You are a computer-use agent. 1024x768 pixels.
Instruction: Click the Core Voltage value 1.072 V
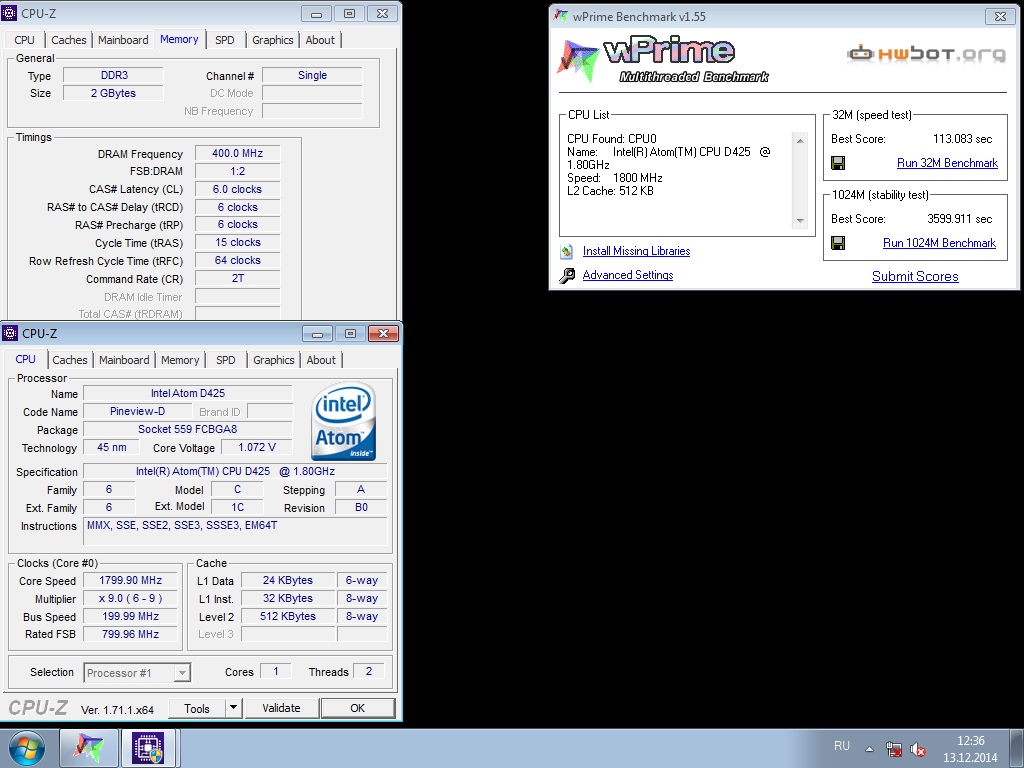coord(256,447)
